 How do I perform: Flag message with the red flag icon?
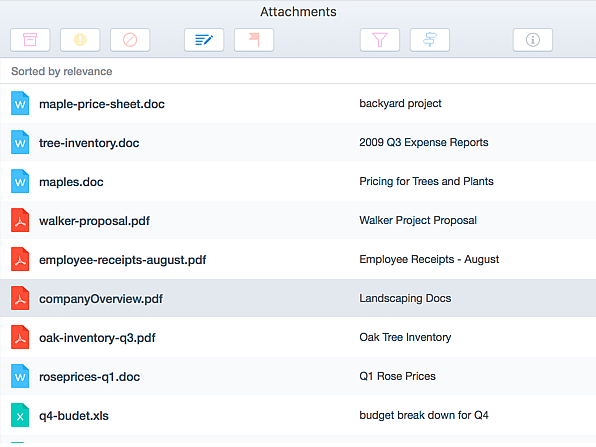point(254,40)
